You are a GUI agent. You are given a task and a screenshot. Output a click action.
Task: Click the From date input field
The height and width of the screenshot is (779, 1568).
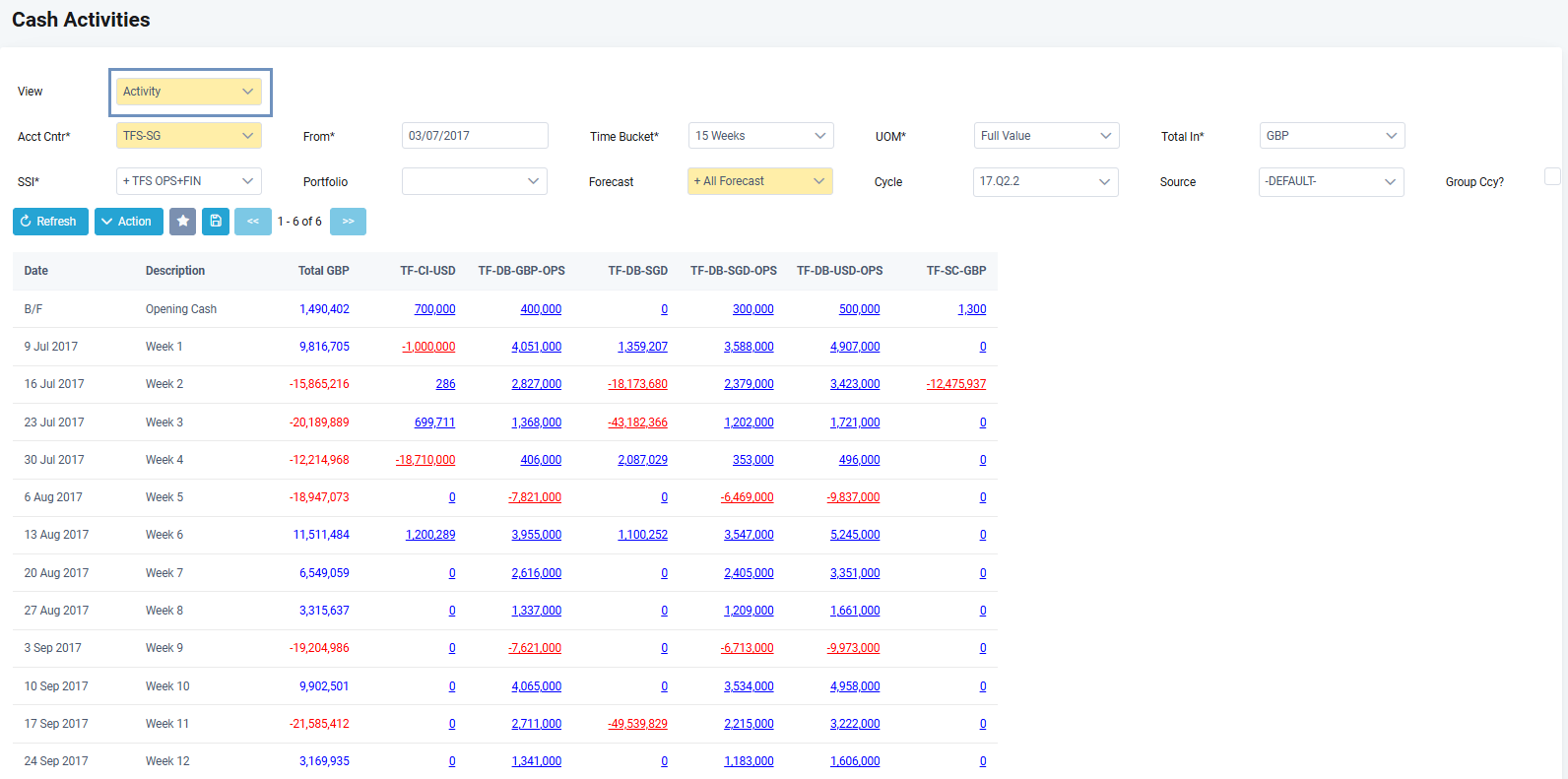click(x=475, y=136)
